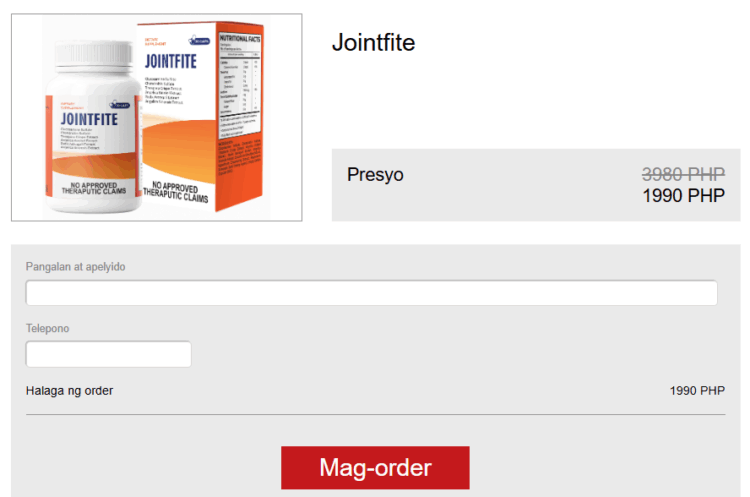Click the Halaga ng order label
Image resolution: width=750 pixels, height=497 pixels.
69,391
